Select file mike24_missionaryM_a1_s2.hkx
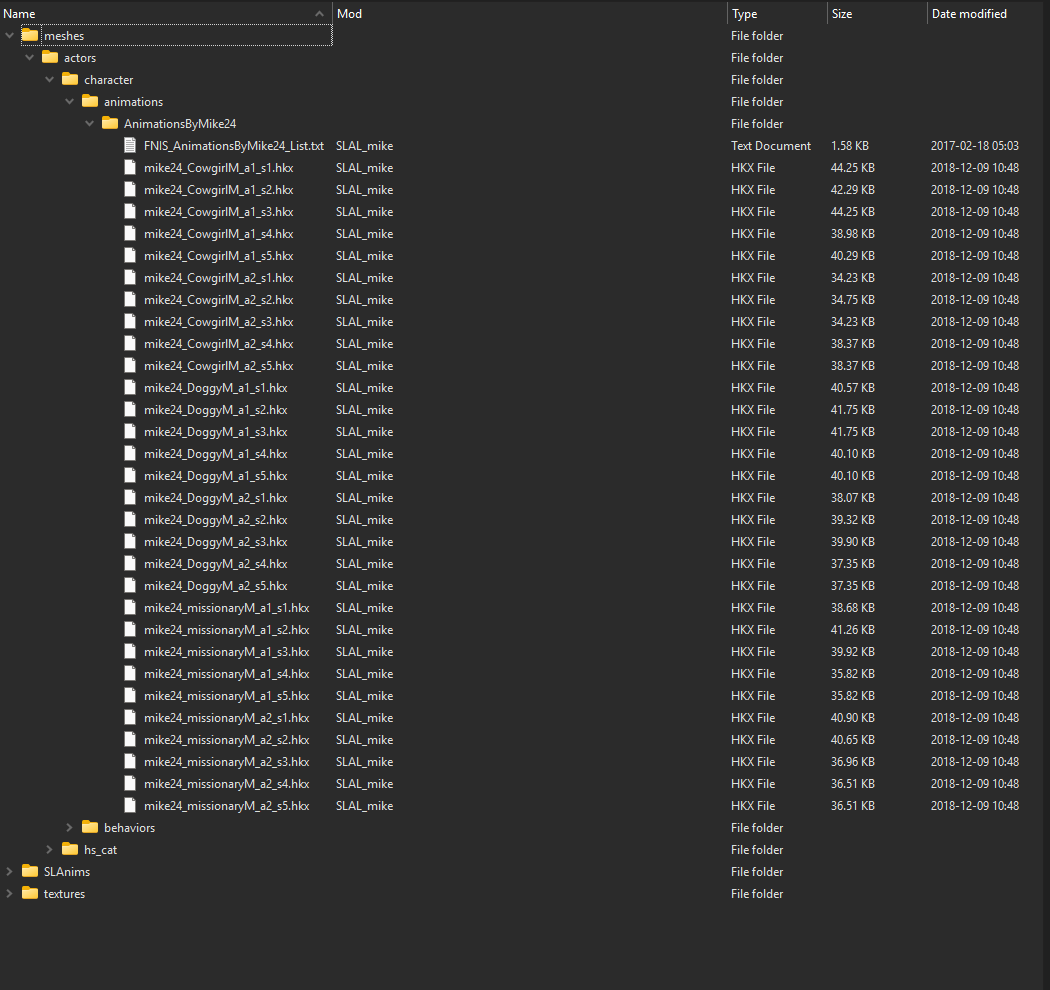The width and height of the screenshot is (1050, 990). pyautogui.click(x=226, y=630)
